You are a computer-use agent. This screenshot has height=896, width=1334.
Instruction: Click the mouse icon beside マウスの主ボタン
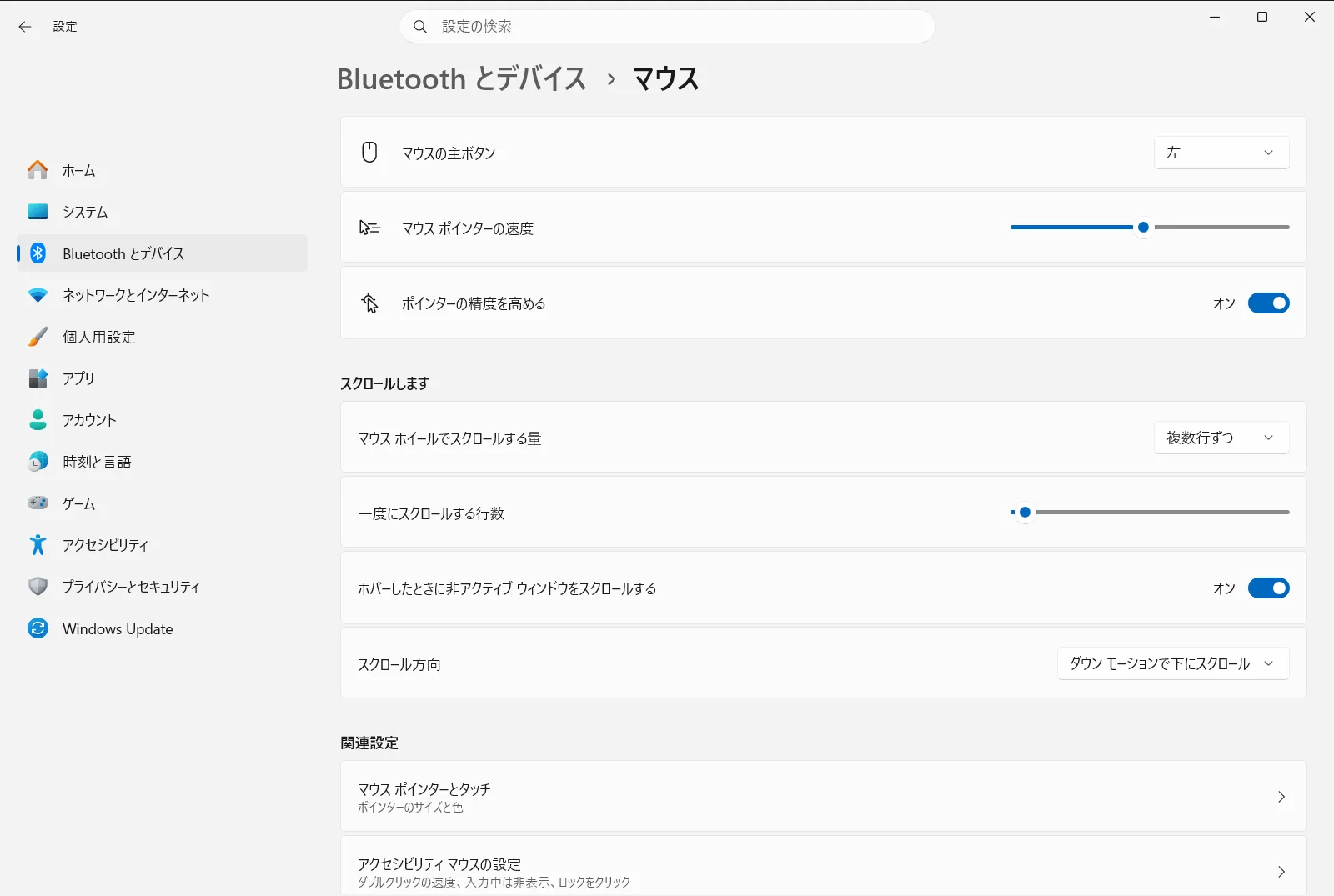click(x=369, y=152)
